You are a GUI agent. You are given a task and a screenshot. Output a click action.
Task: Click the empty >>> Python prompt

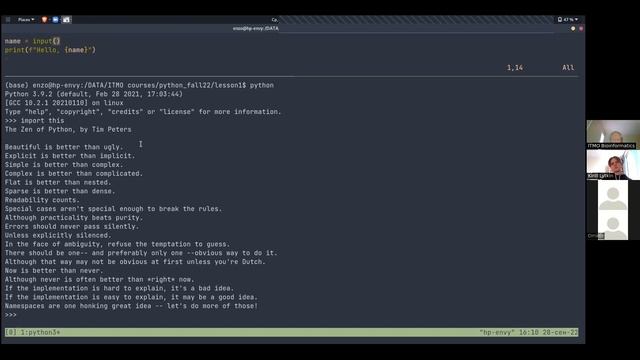point(11,315)
